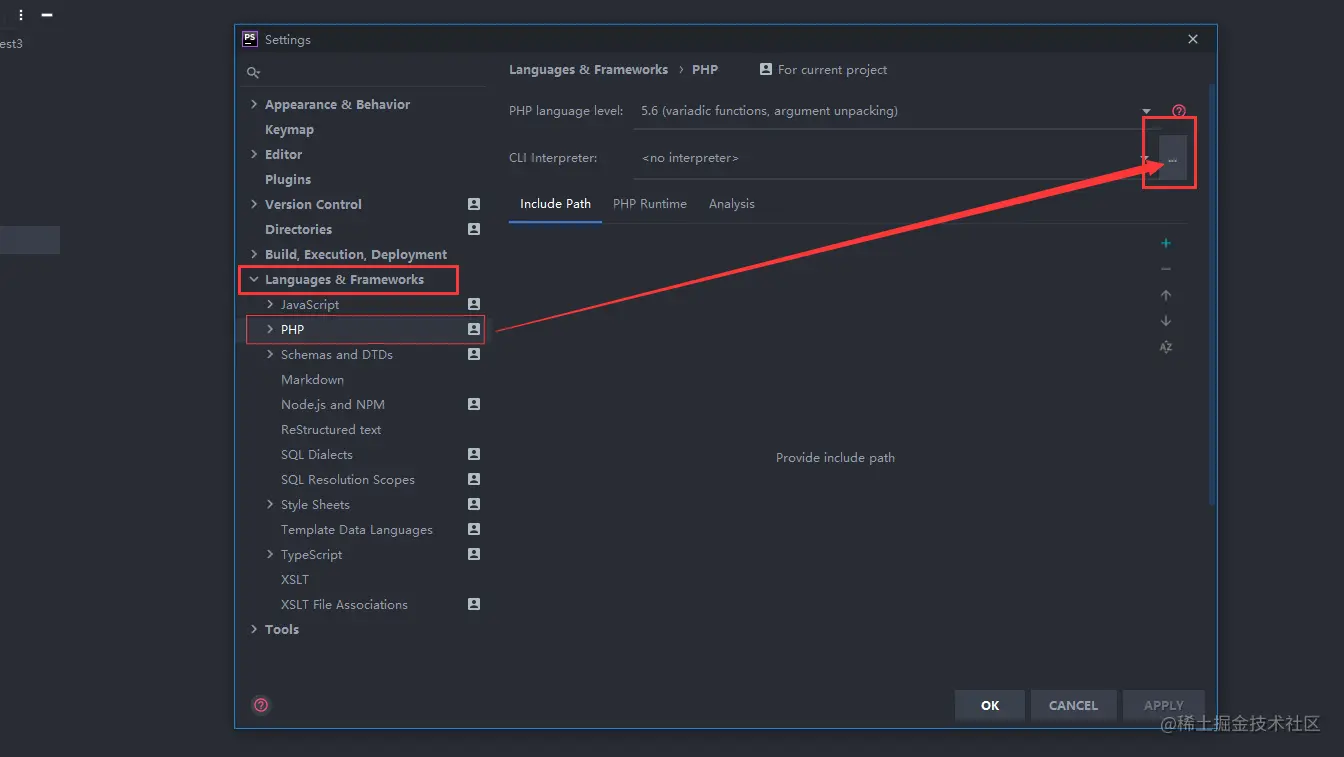Image resolution: width=1344 pixels, height=757 pixels.
Task: Click the OK button
Action: pyautogui.click(x=990, y=705)
